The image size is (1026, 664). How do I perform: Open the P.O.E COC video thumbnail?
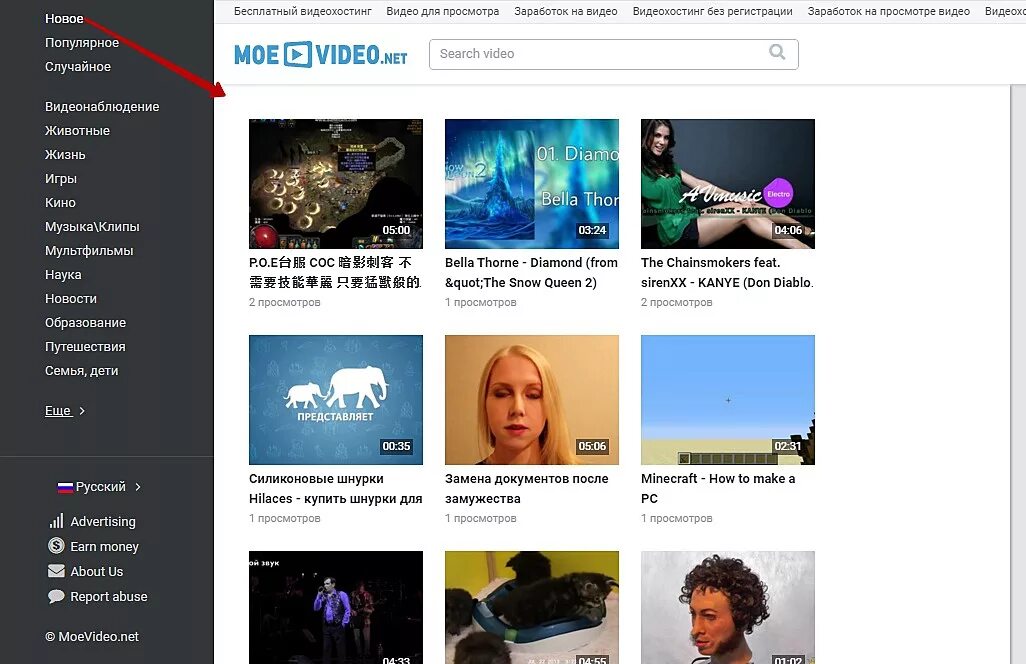336,184
